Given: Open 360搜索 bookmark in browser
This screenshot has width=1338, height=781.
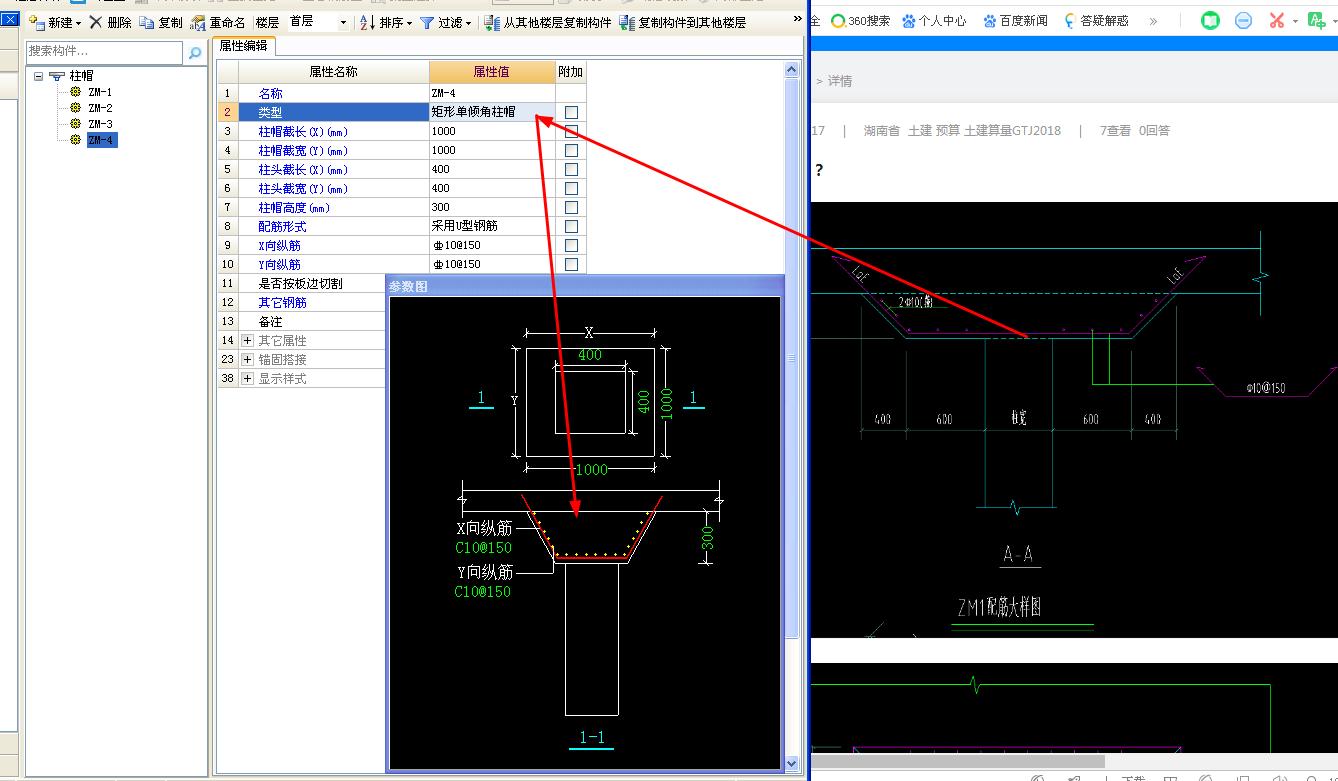Looking at the screenshot, I should pyautogui.click(x=860, y=20).
